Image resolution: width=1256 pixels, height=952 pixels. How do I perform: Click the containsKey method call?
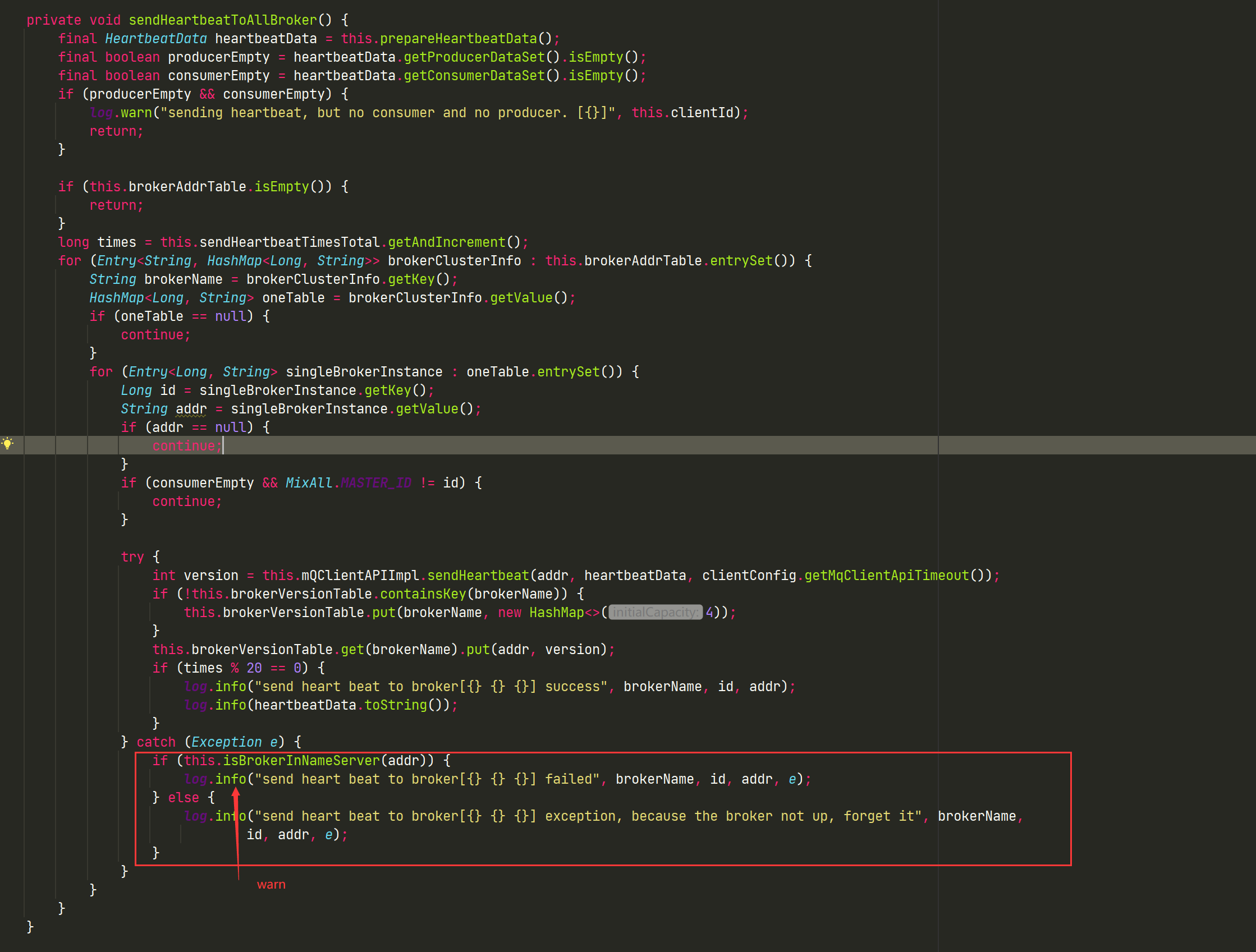423,594
